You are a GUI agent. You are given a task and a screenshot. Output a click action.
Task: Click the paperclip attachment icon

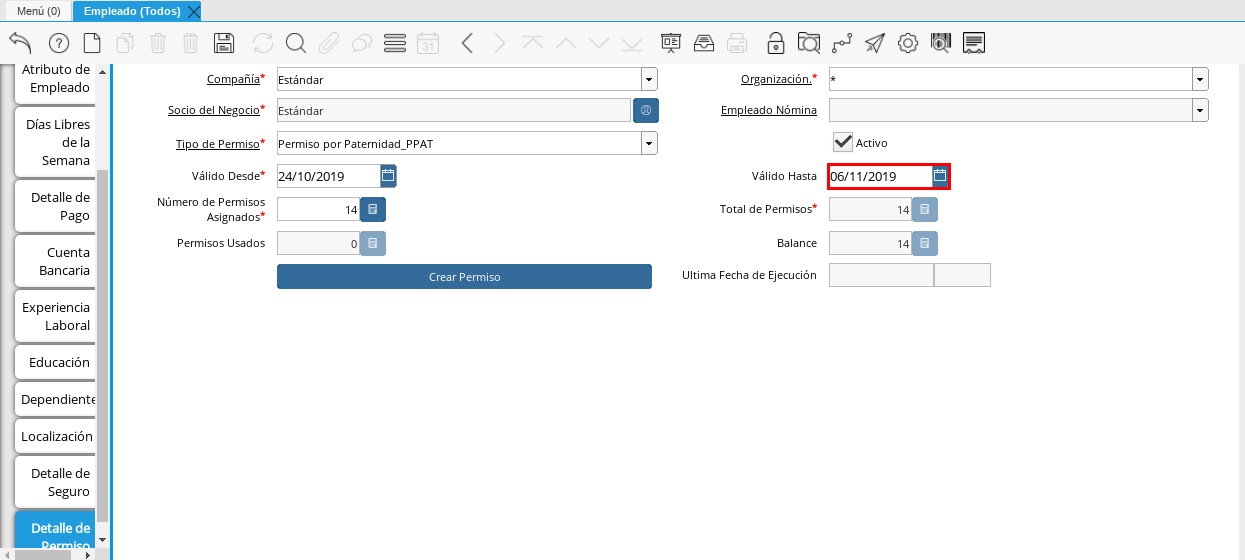(329, 43)
